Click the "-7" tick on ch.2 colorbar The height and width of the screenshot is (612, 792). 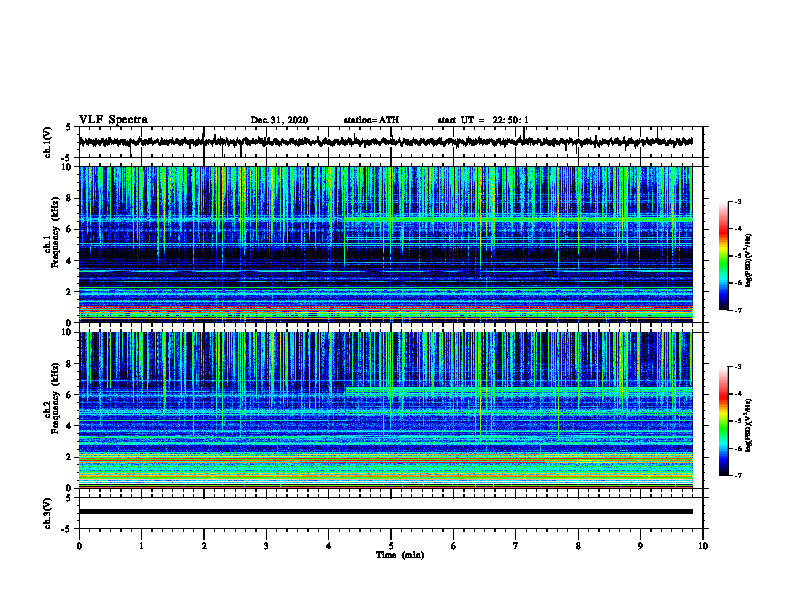[x=738, y=476]
